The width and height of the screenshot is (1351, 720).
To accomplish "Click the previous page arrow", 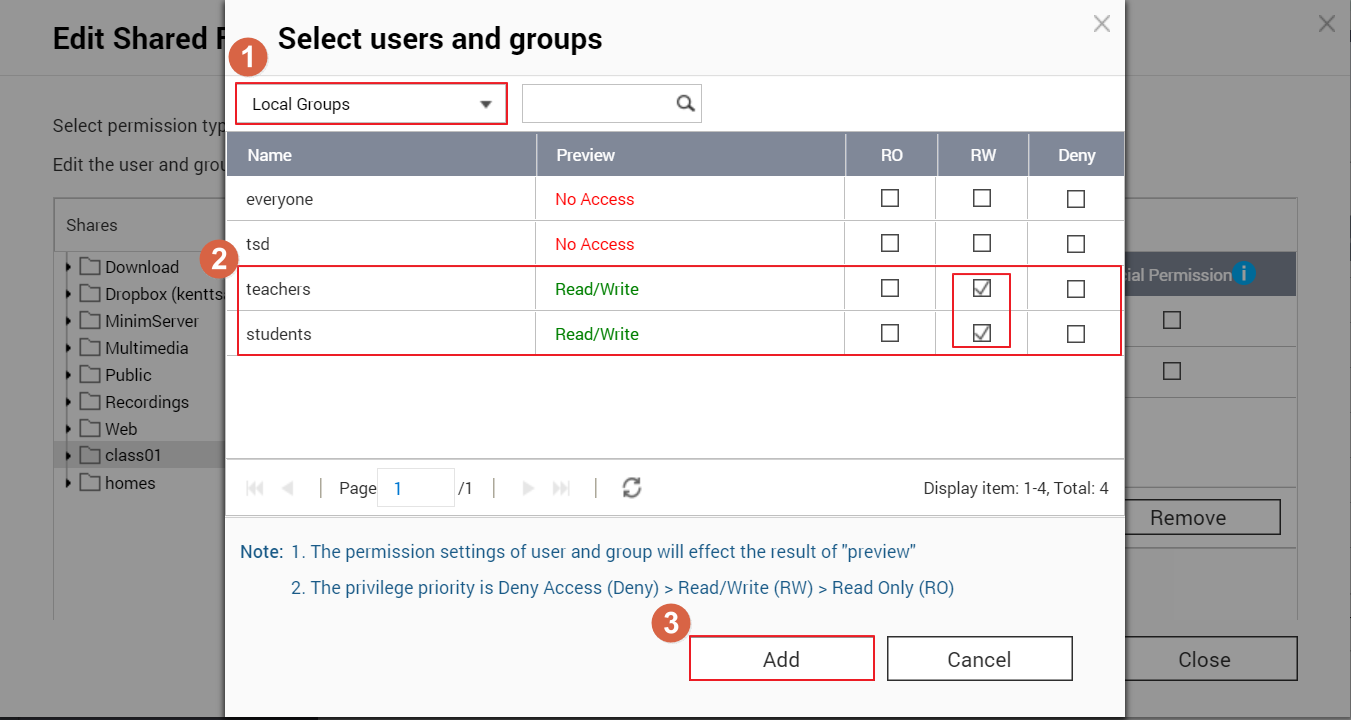I will point(288,488).
